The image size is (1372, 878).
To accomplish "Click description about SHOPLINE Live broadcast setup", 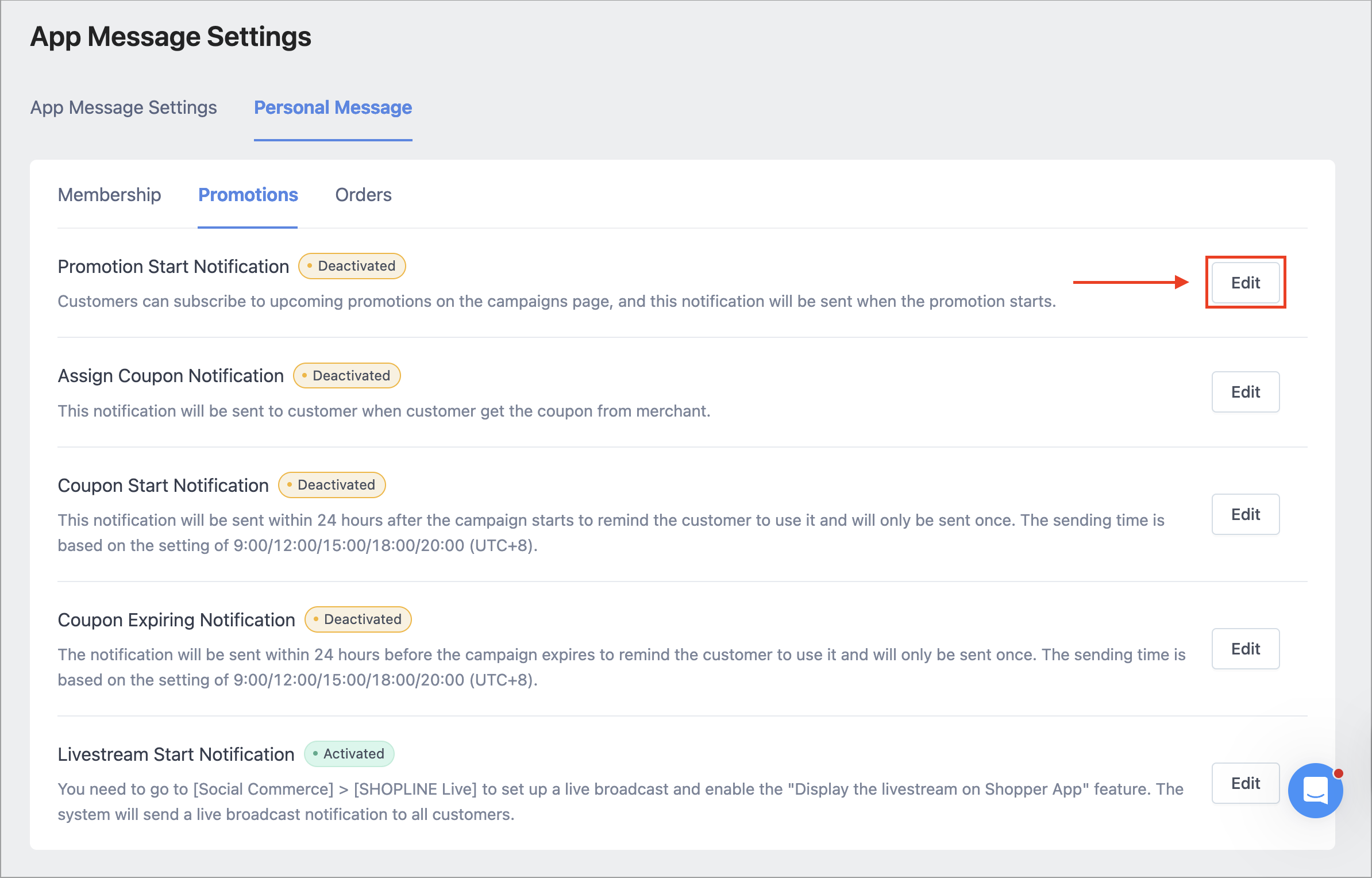I will tap(621, 802).
